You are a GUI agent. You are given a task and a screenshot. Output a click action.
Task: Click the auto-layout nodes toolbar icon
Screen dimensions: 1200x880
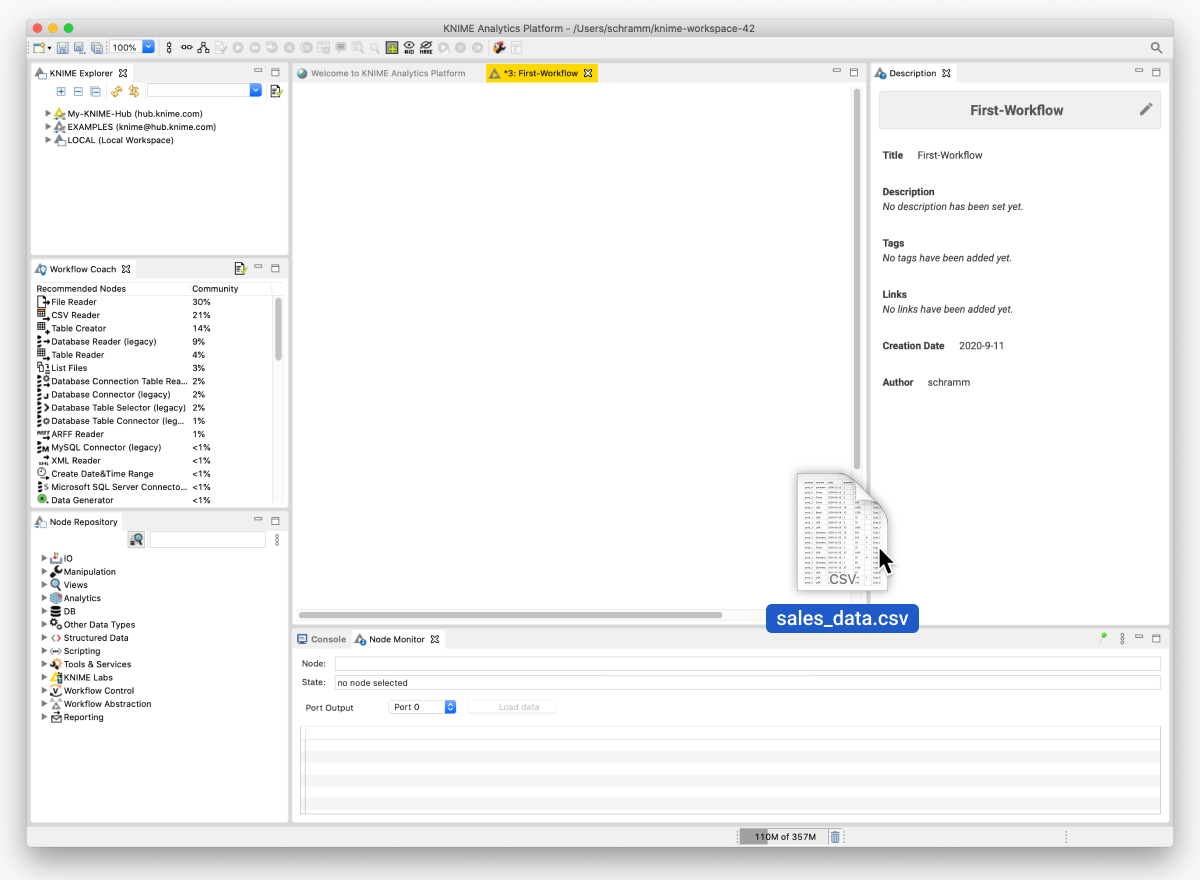[x=203, y=47]
